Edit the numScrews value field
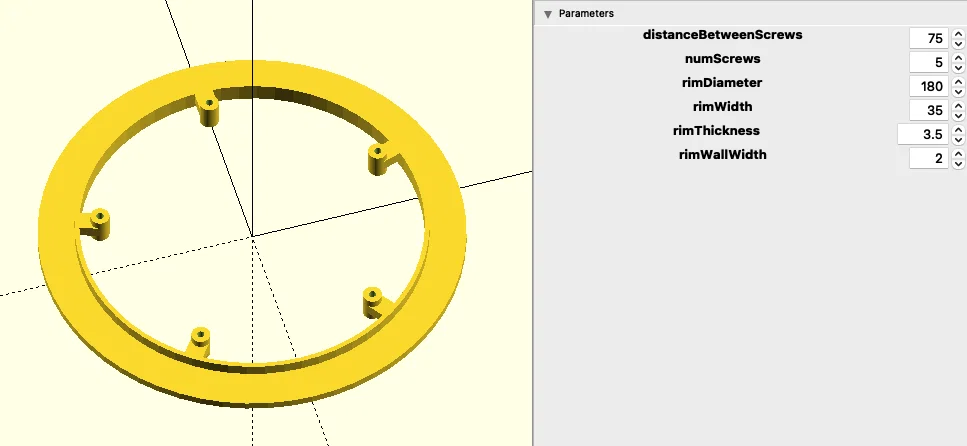Image resolution: width=967 pixels, height=446 pixels. click(x=929, y=62)
